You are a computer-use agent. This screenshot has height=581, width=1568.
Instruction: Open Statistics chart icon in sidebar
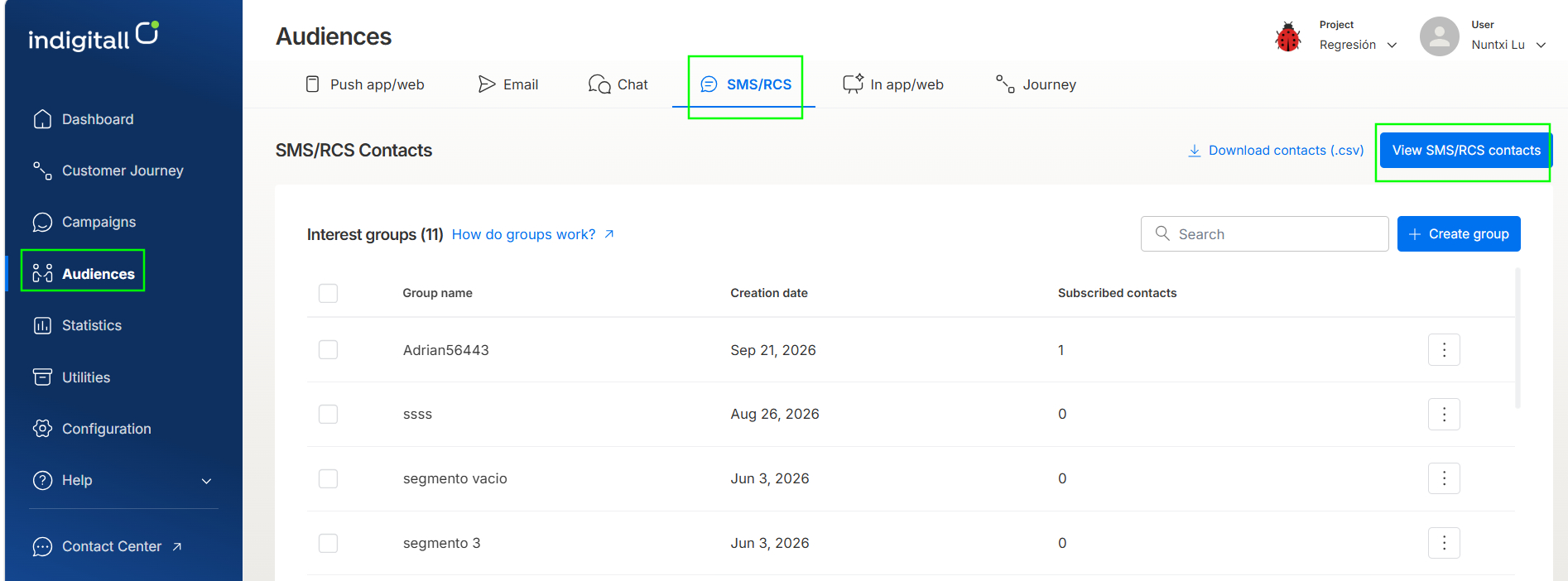[42, 325]
